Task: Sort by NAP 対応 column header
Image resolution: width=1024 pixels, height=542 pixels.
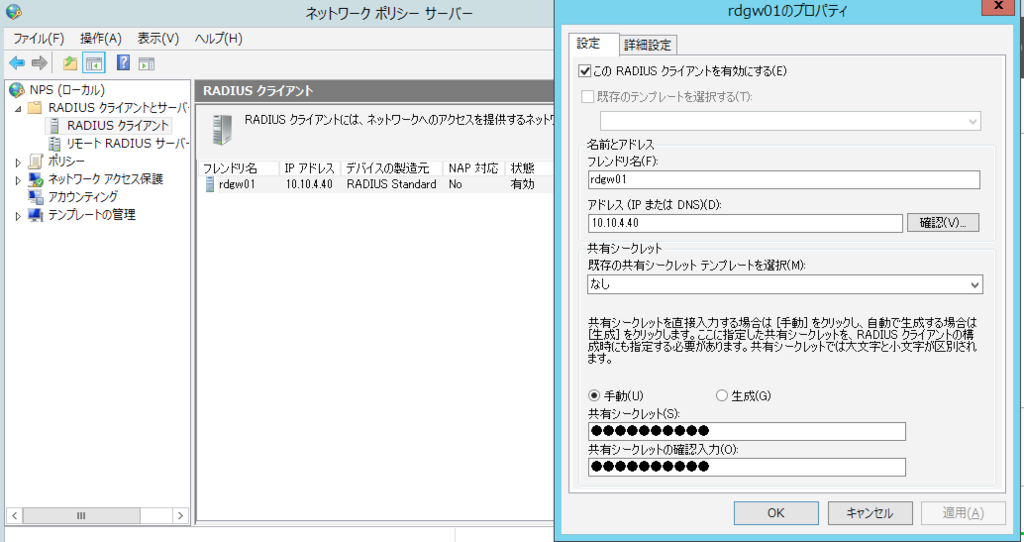Action: click(474, 168)
